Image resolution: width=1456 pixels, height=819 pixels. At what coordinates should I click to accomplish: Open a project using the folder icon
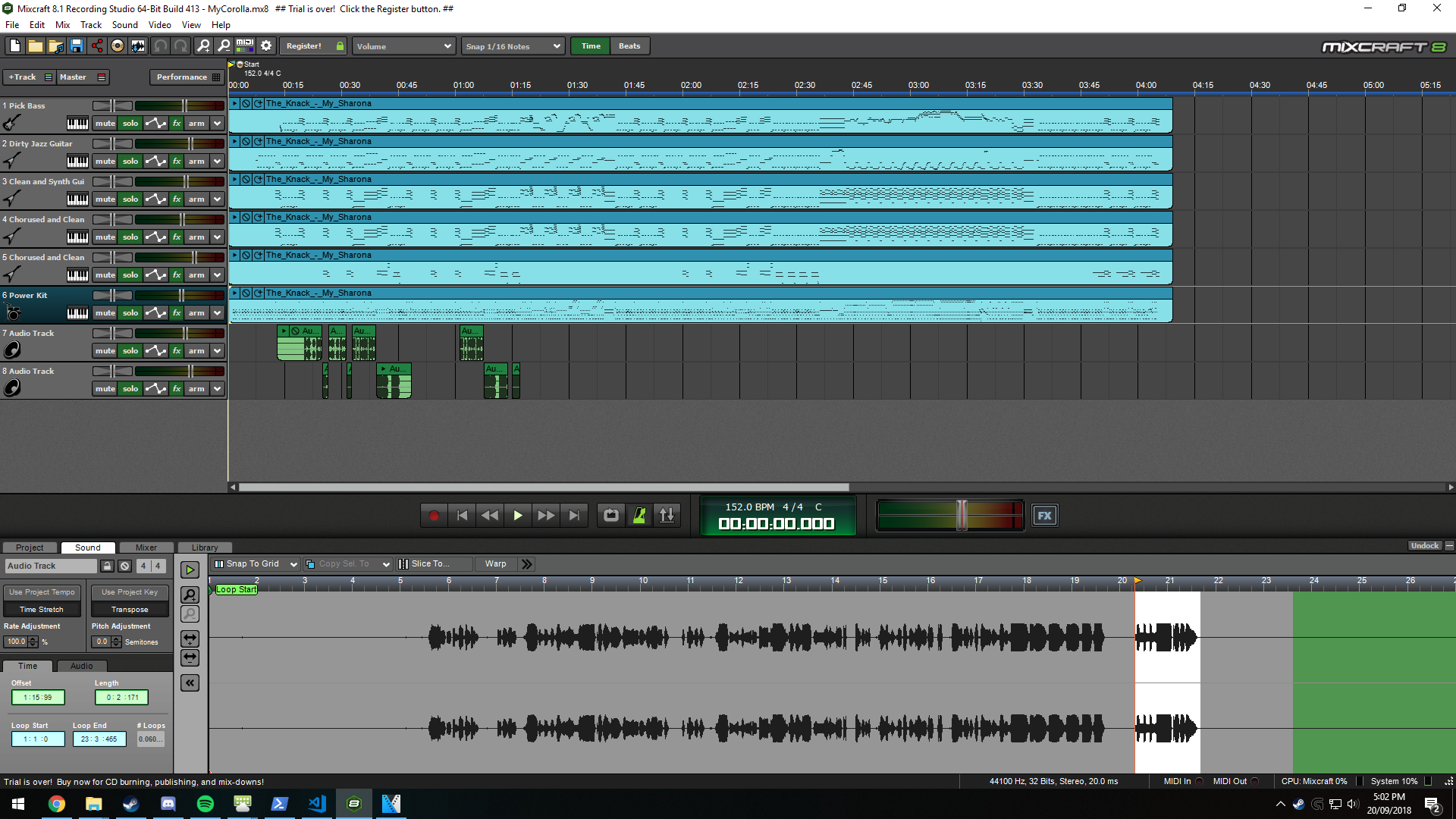[x=35, y=46]
